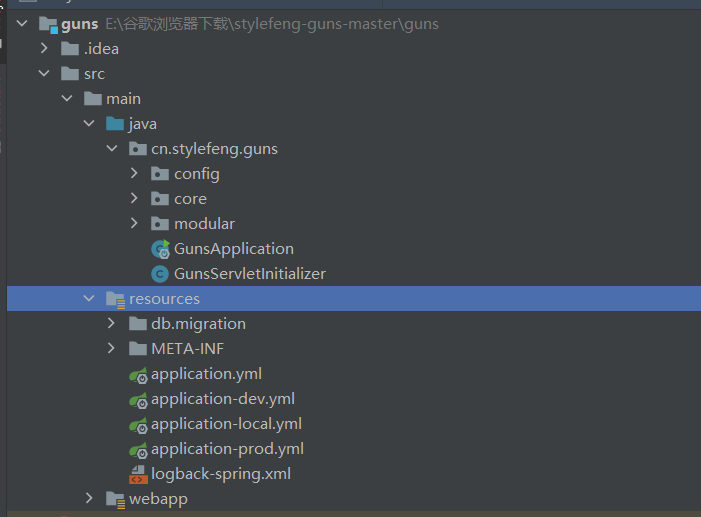Click the resources folder icon
This screenshot has height=517, width=701.
click(115, 299)
